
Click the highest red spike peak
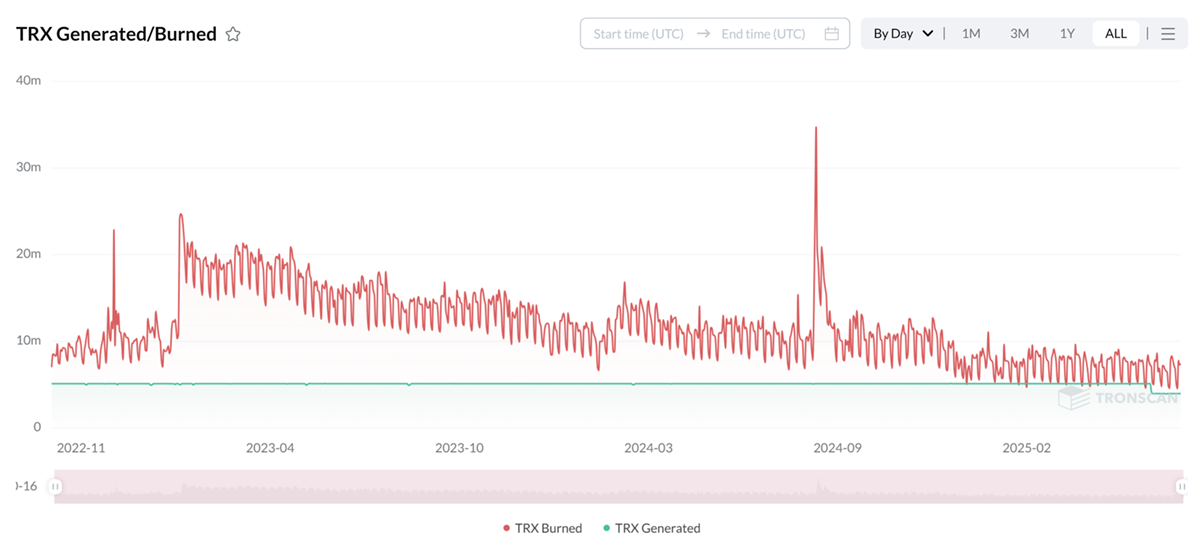[x=816, y=129]
